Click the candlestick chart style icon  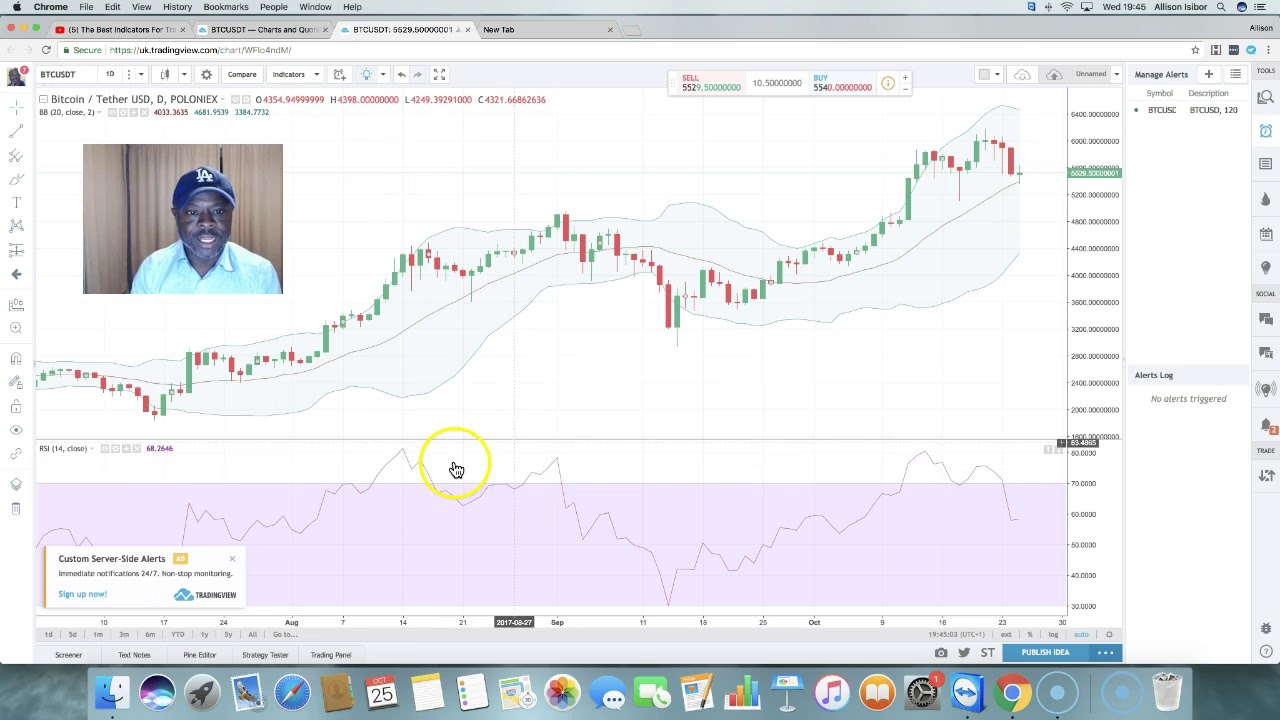(x=165, y=74)
